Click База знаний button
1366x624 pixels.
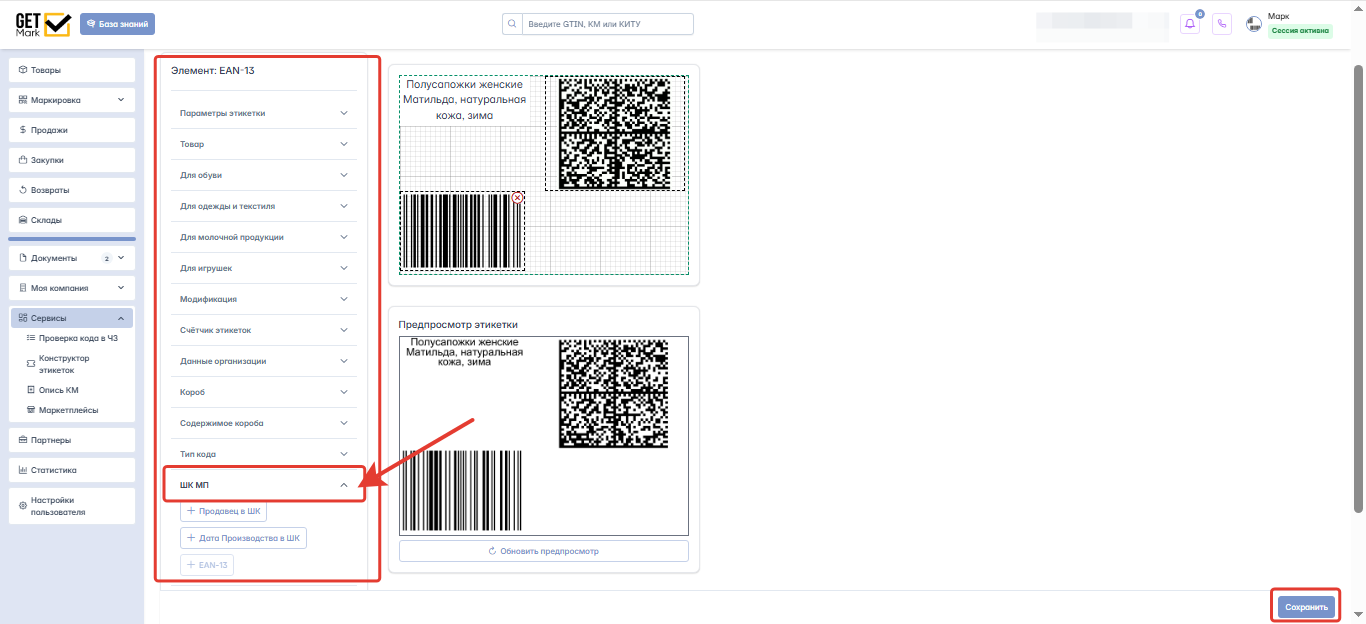[117, 23]
